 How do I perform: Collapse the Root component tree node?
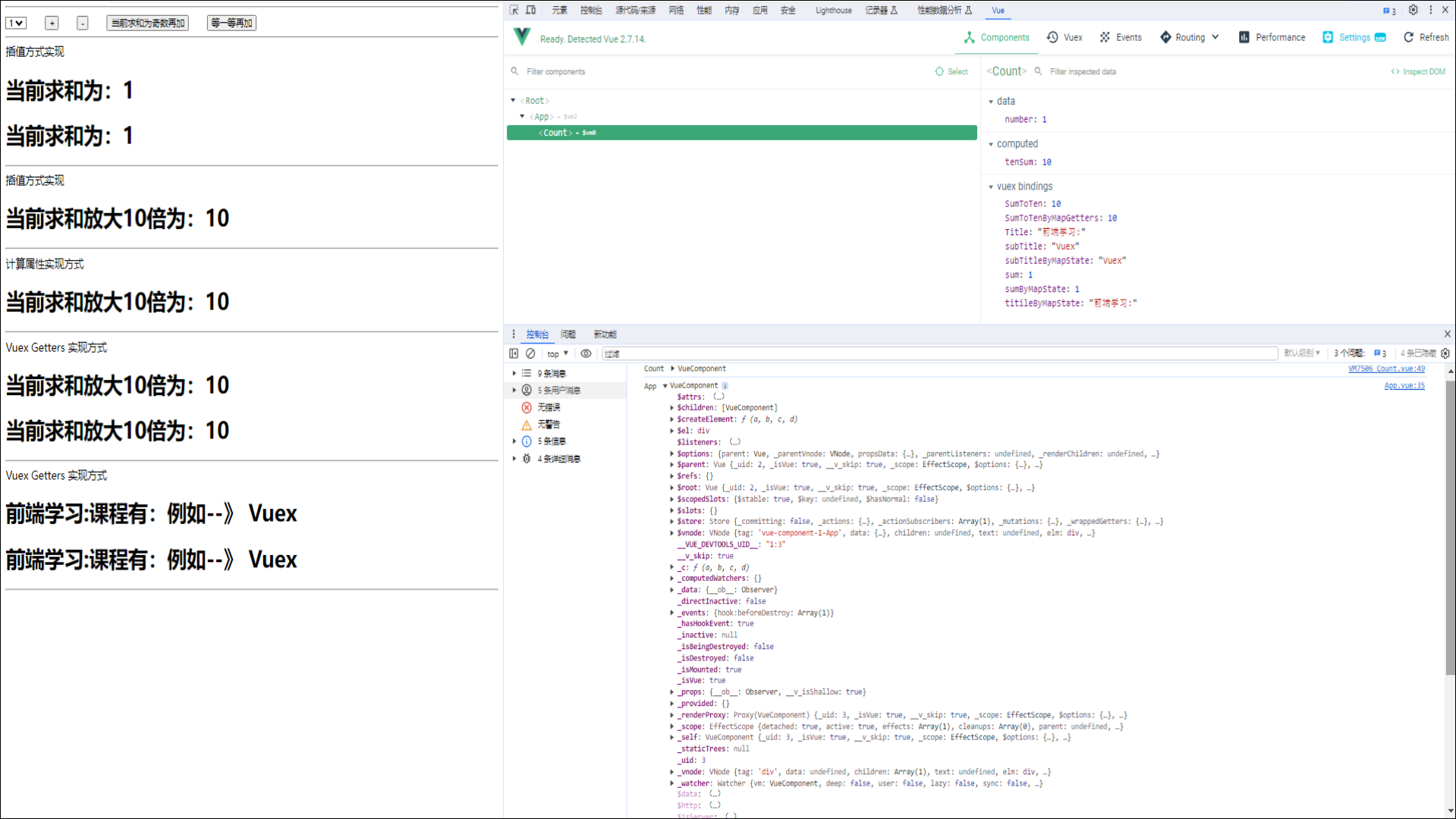[513, 100]
